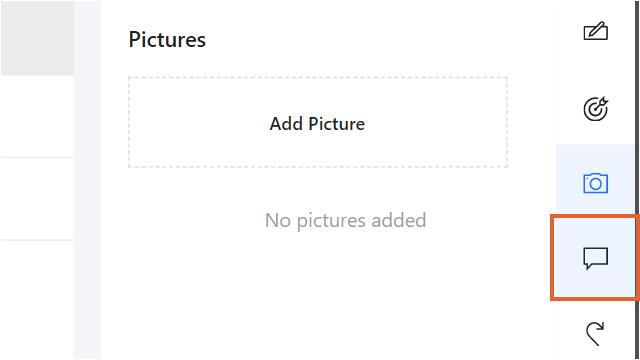Screen dimensions: 640x360
Task: Open the target goals icon
Action: pyautogui.click(x=596, y=109)
